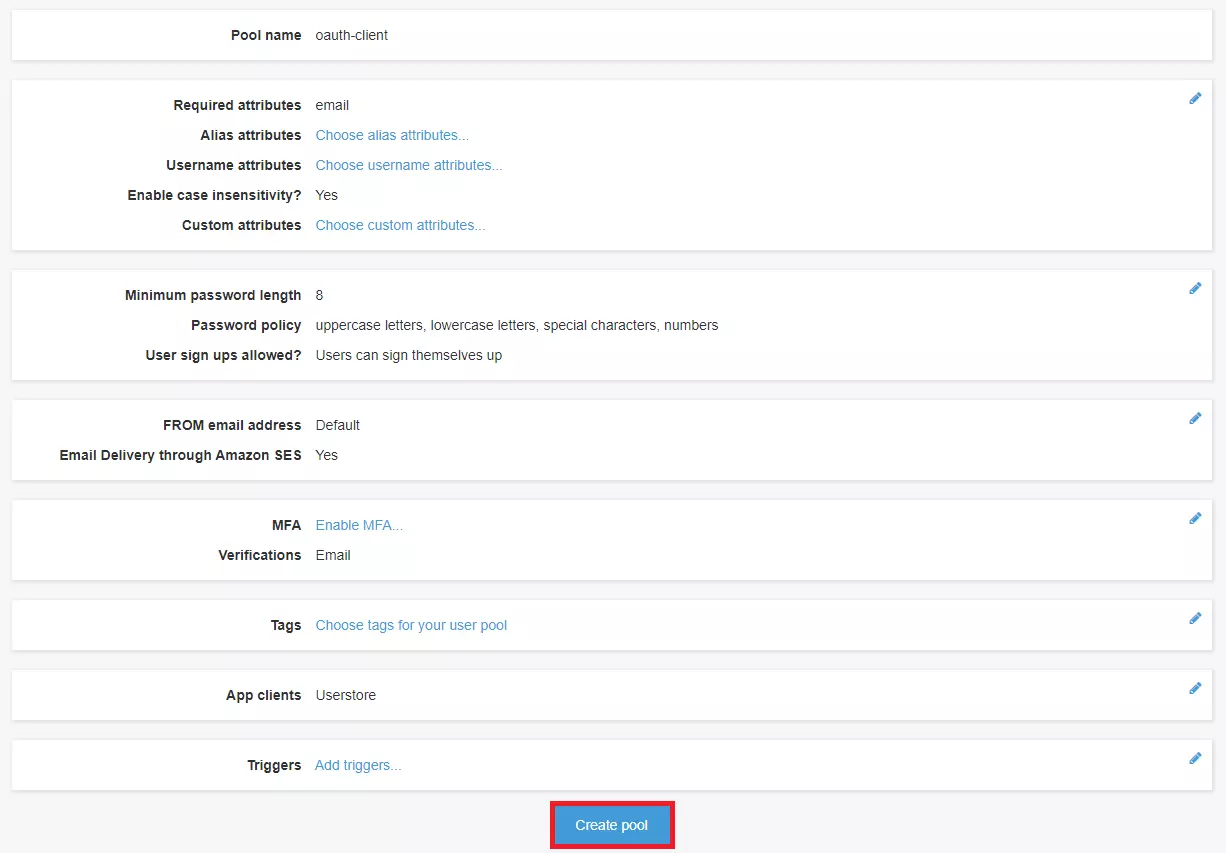Open Choose alias attributes
Screen dimensions: 1226x853
pyautogui.click(x=392, y=135)
